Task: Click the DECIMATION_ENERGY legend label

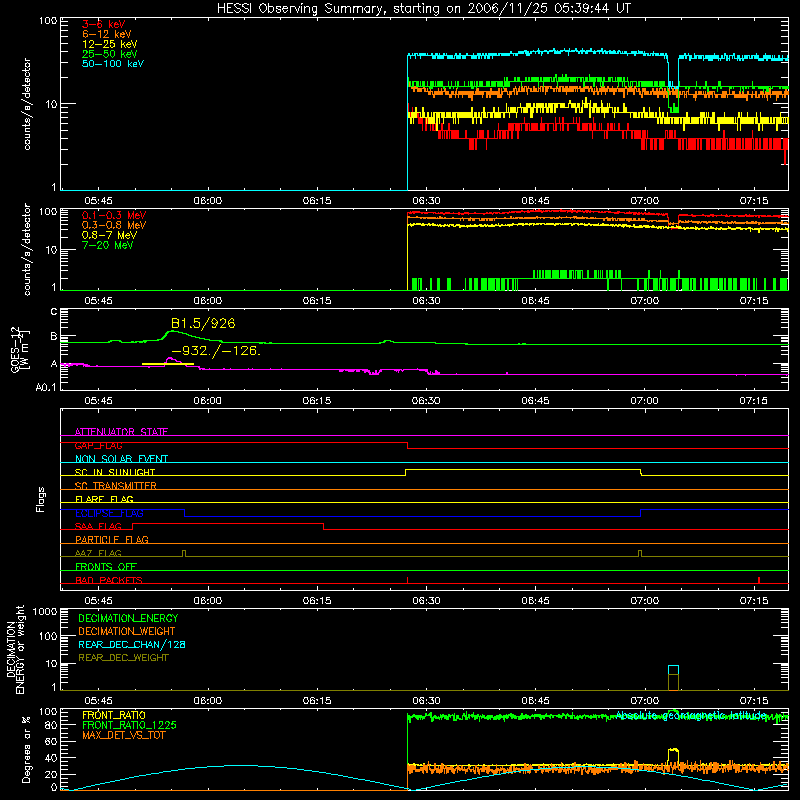Action: [128, 618]
